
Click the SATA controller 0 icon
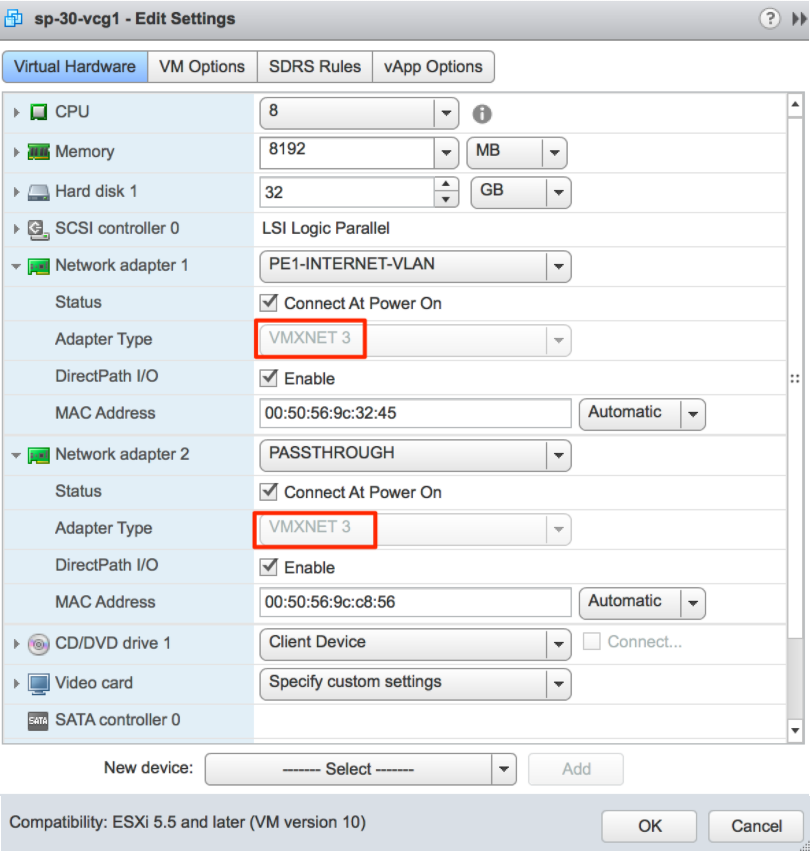click(x=39, y=720)
